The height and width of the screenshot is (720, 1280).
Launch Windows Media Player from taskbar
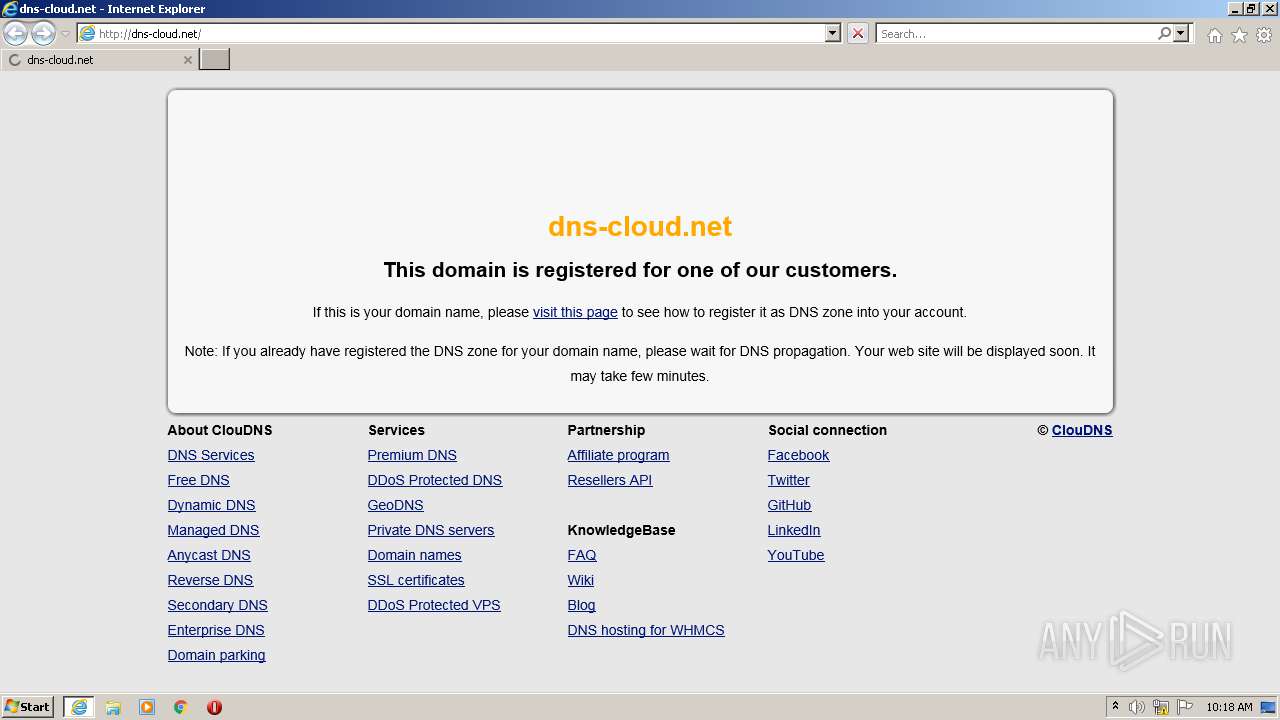click(x=147, y=707)
